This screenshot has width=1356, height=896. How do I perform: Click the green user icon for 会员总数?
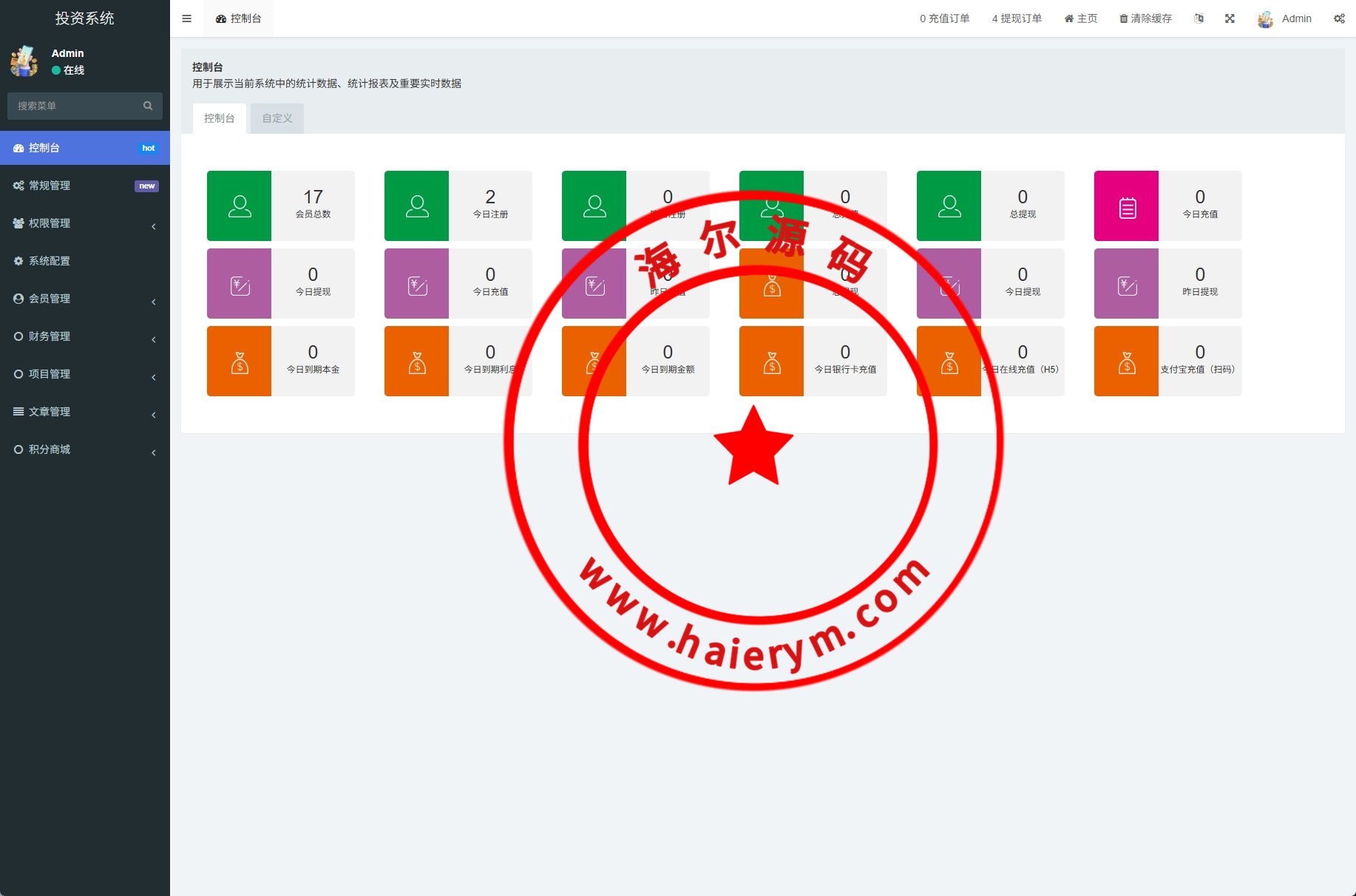pos(239,206)
